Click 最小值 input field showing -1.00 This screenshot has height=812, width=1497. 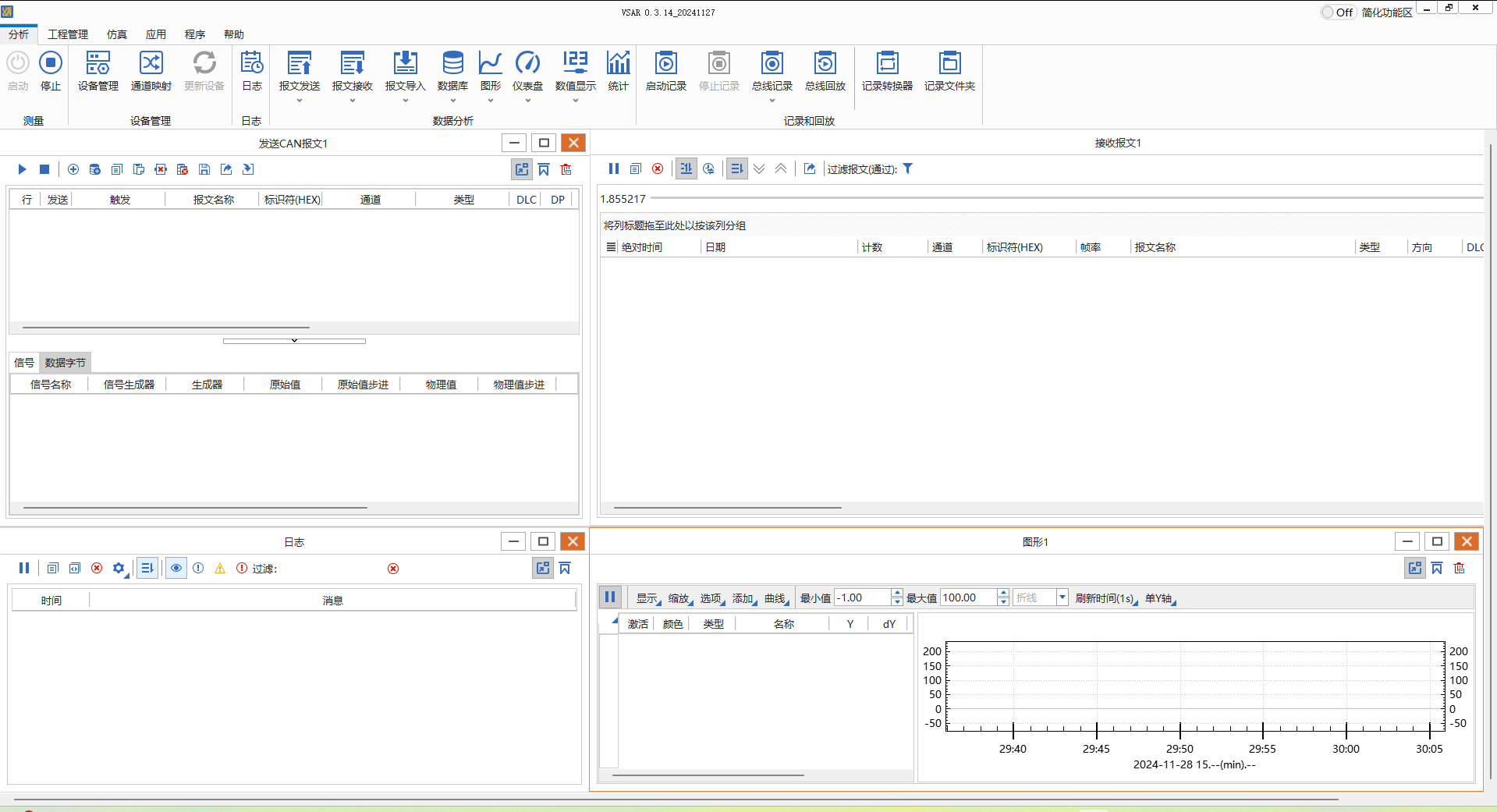point(862,597)
